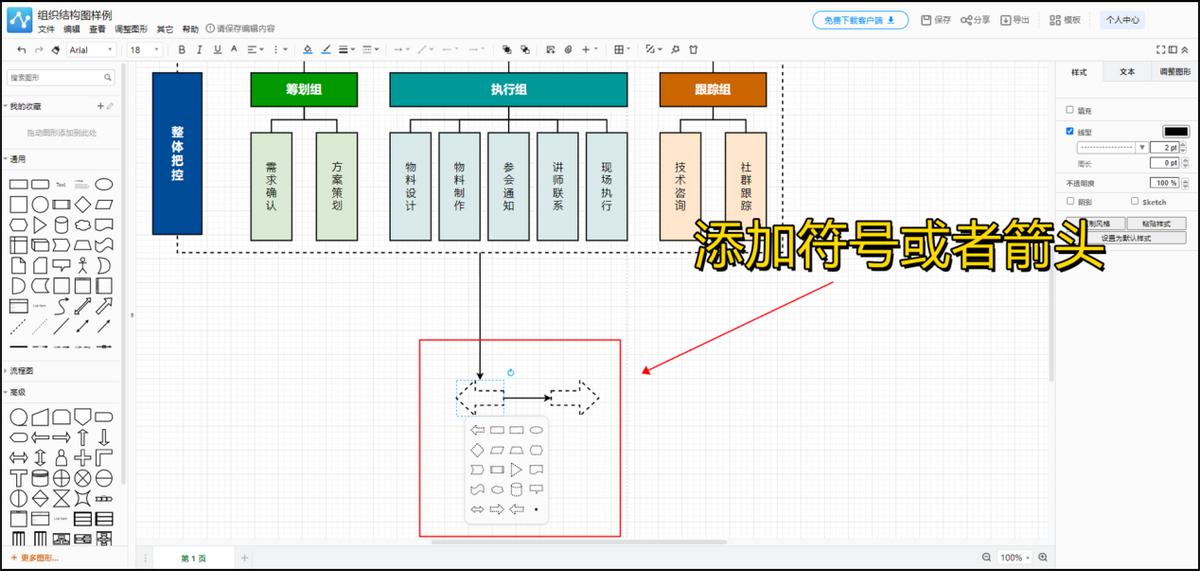Click the 保存 save button
The image size is (1200, 571).
click(936, 20)
